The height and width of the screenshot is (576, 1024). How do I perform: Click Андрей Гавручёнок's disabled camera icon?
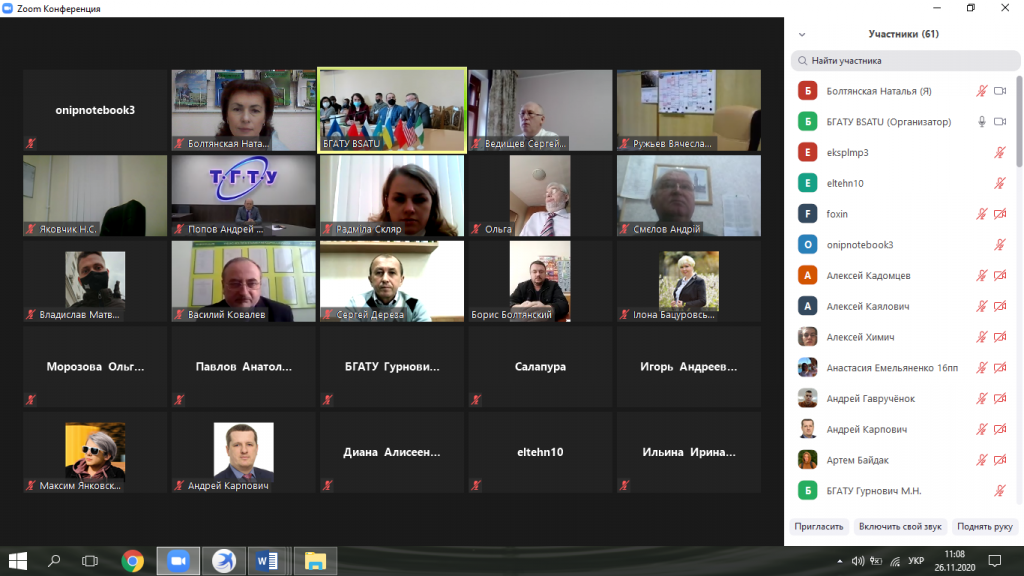tap(1000, 398)
